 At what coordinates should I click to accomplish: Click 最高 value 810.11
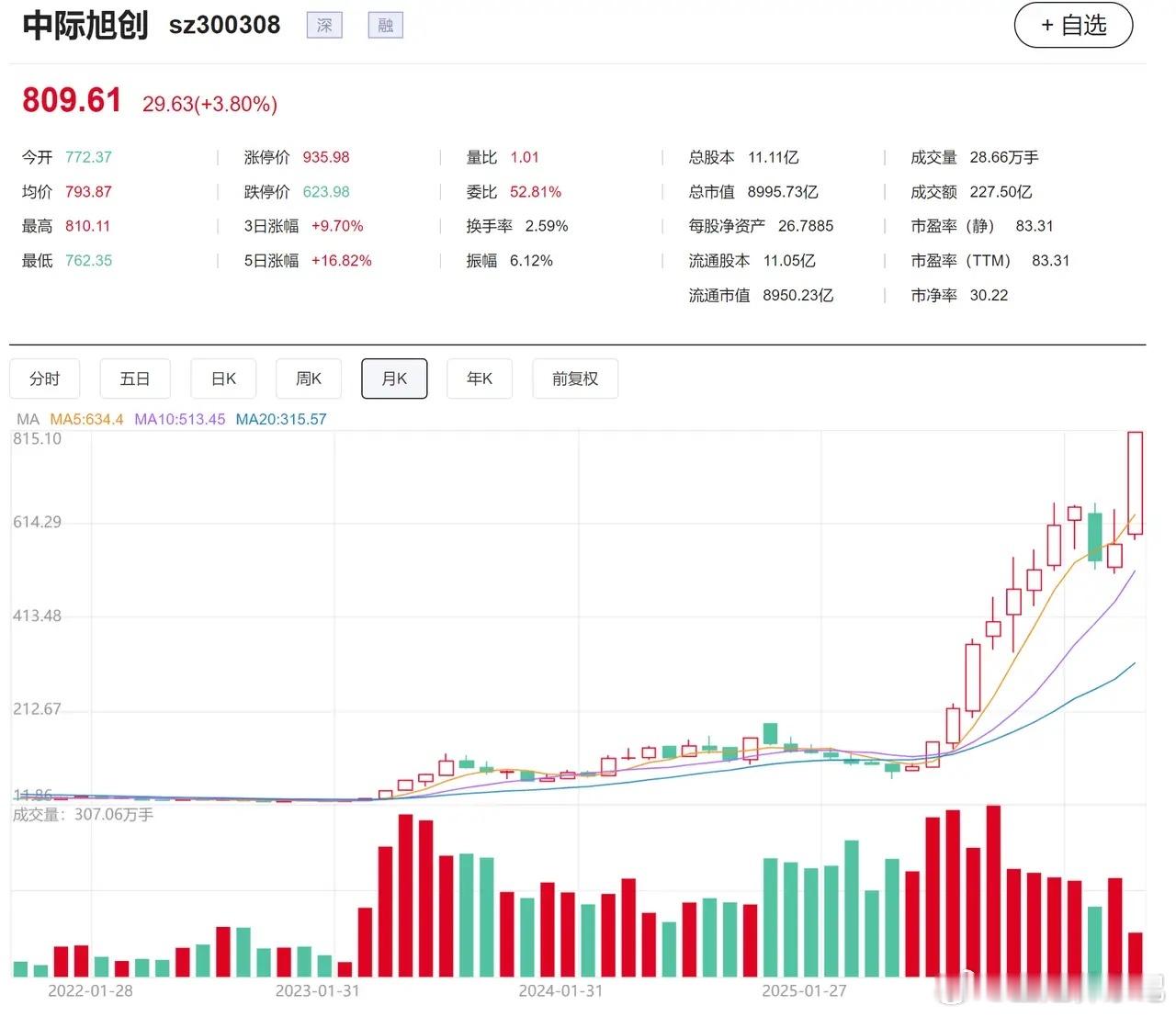click(87, 226)
